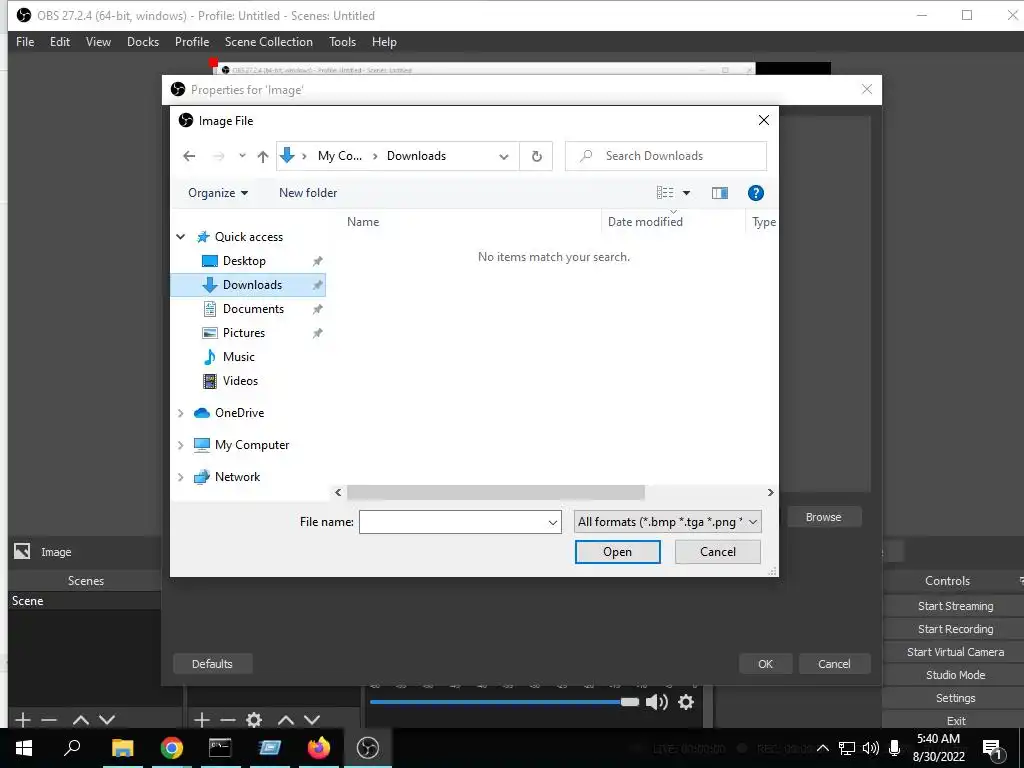Click Start Streaming in OBS Controls

955,606
